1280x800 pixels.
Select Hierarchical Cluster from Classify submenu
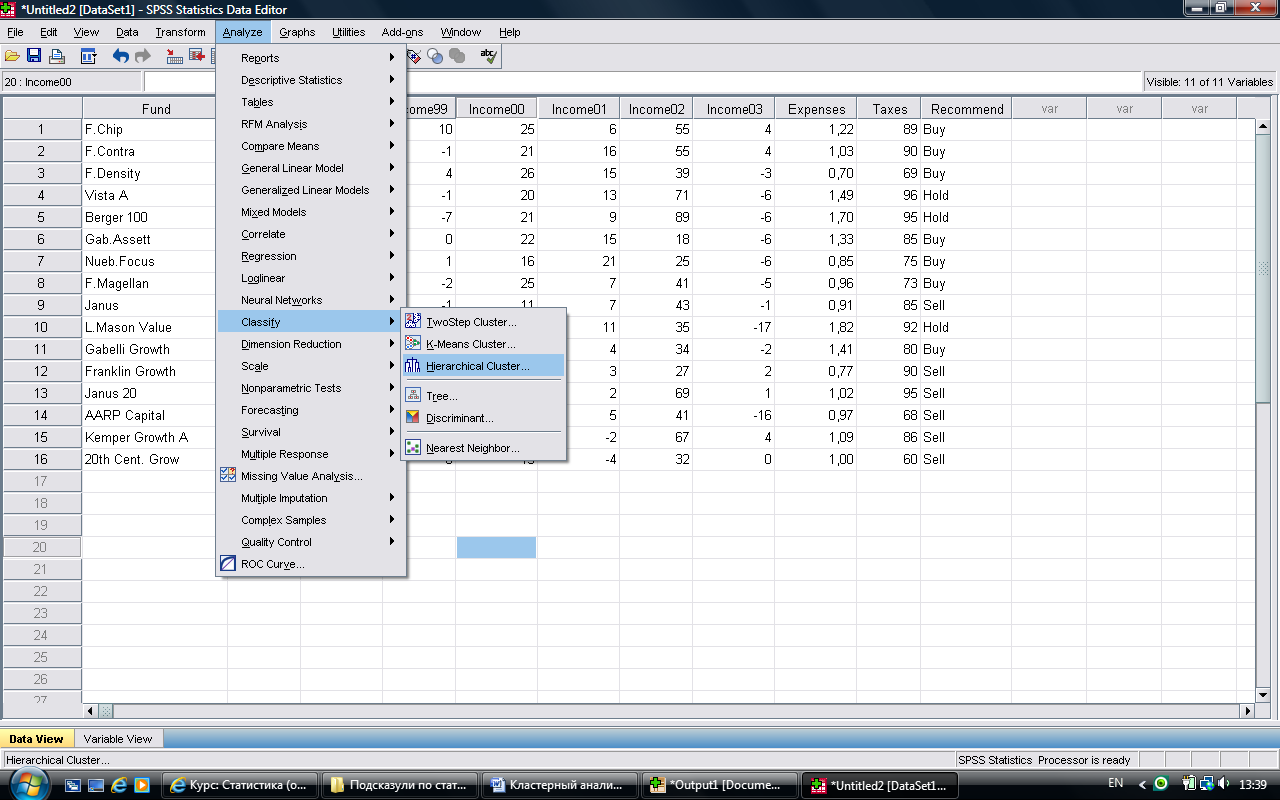coord(484,366)
